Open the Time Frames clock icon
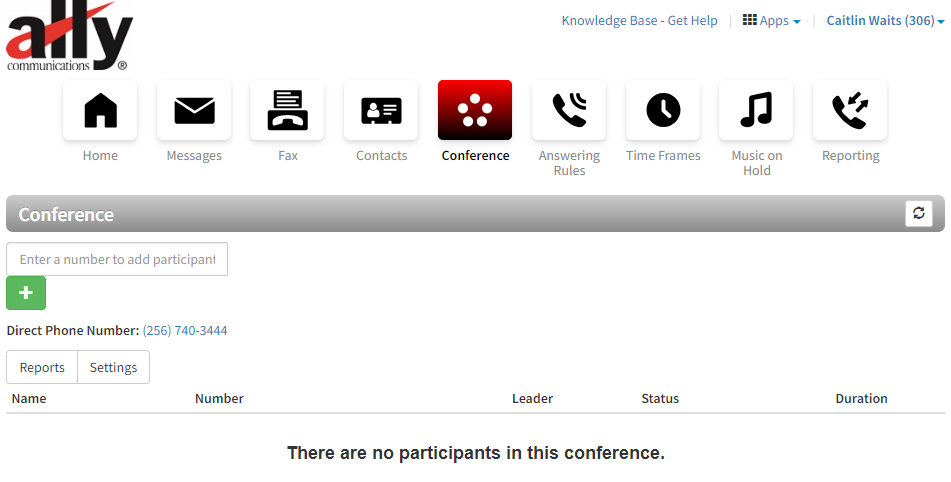Image resolution: width=951 pixels, height=482 pixels. point(663,110)
